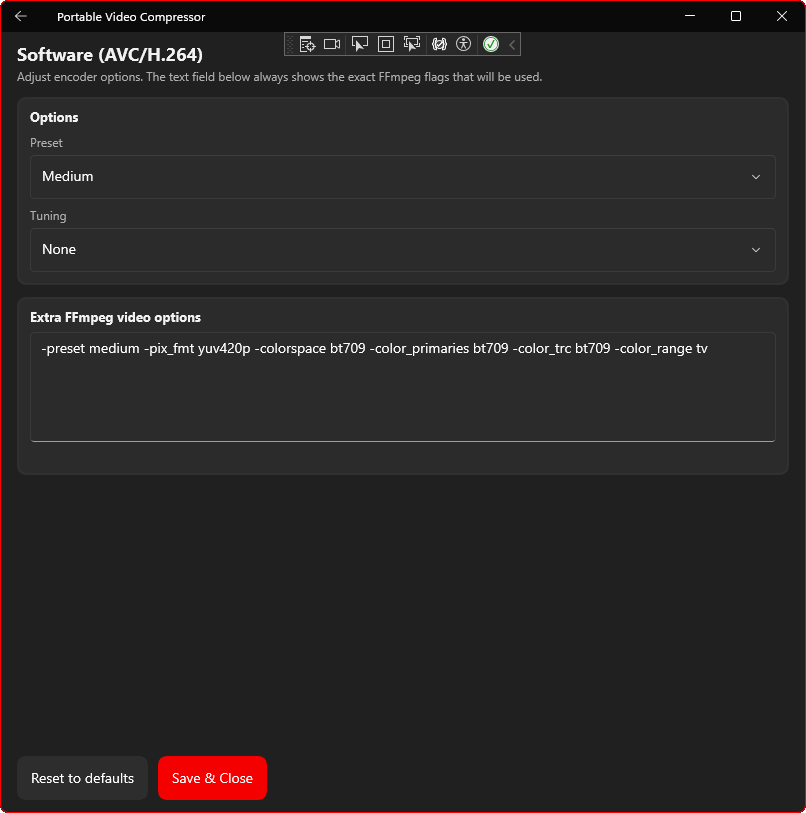The image size is (806, 813).
Task: Click the 'Adjust encoder options' description text
Action: click(x=280, y=77)
